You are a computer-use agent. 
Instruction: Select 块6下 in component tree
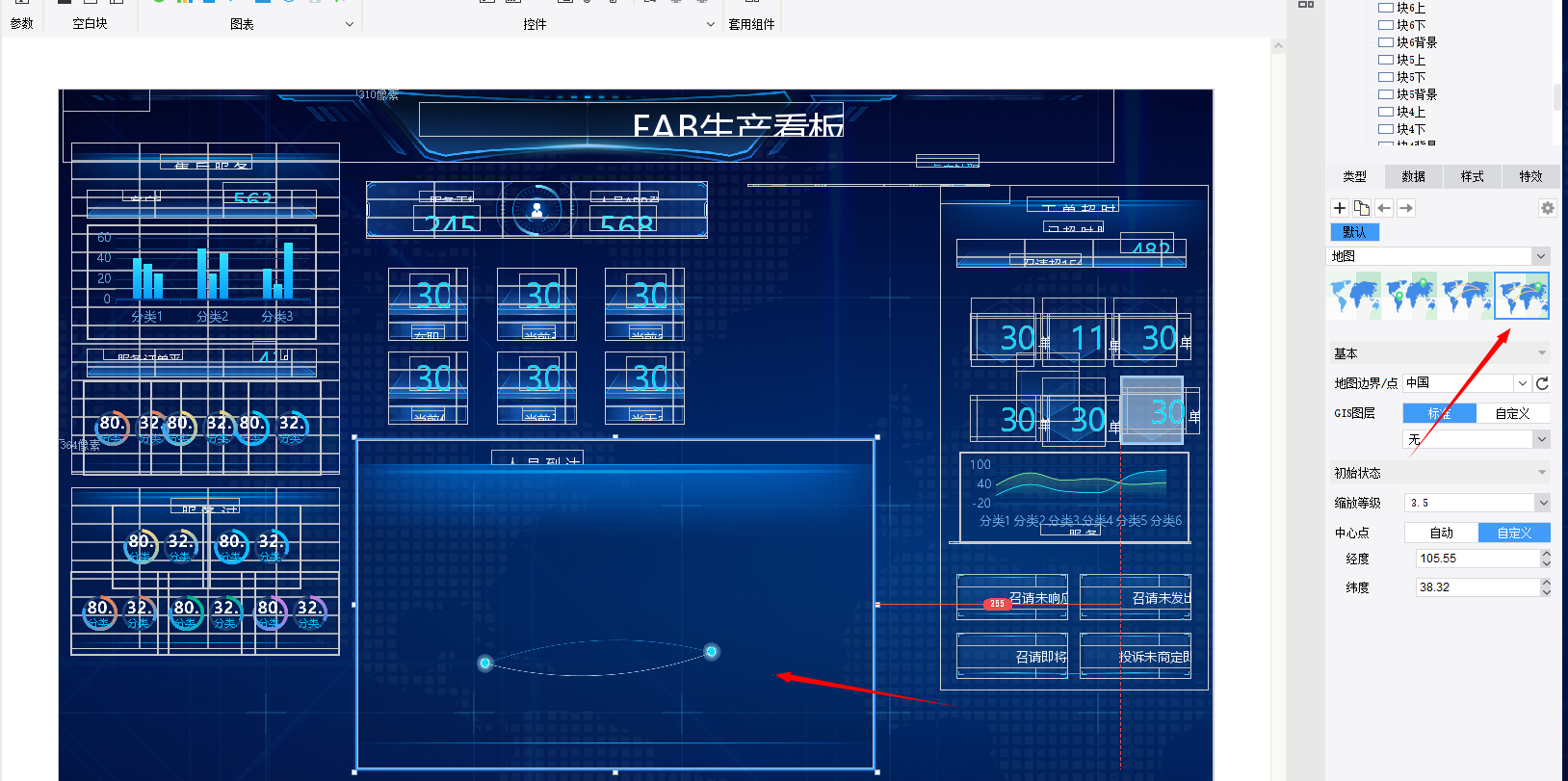click(x=1411, y=25)
